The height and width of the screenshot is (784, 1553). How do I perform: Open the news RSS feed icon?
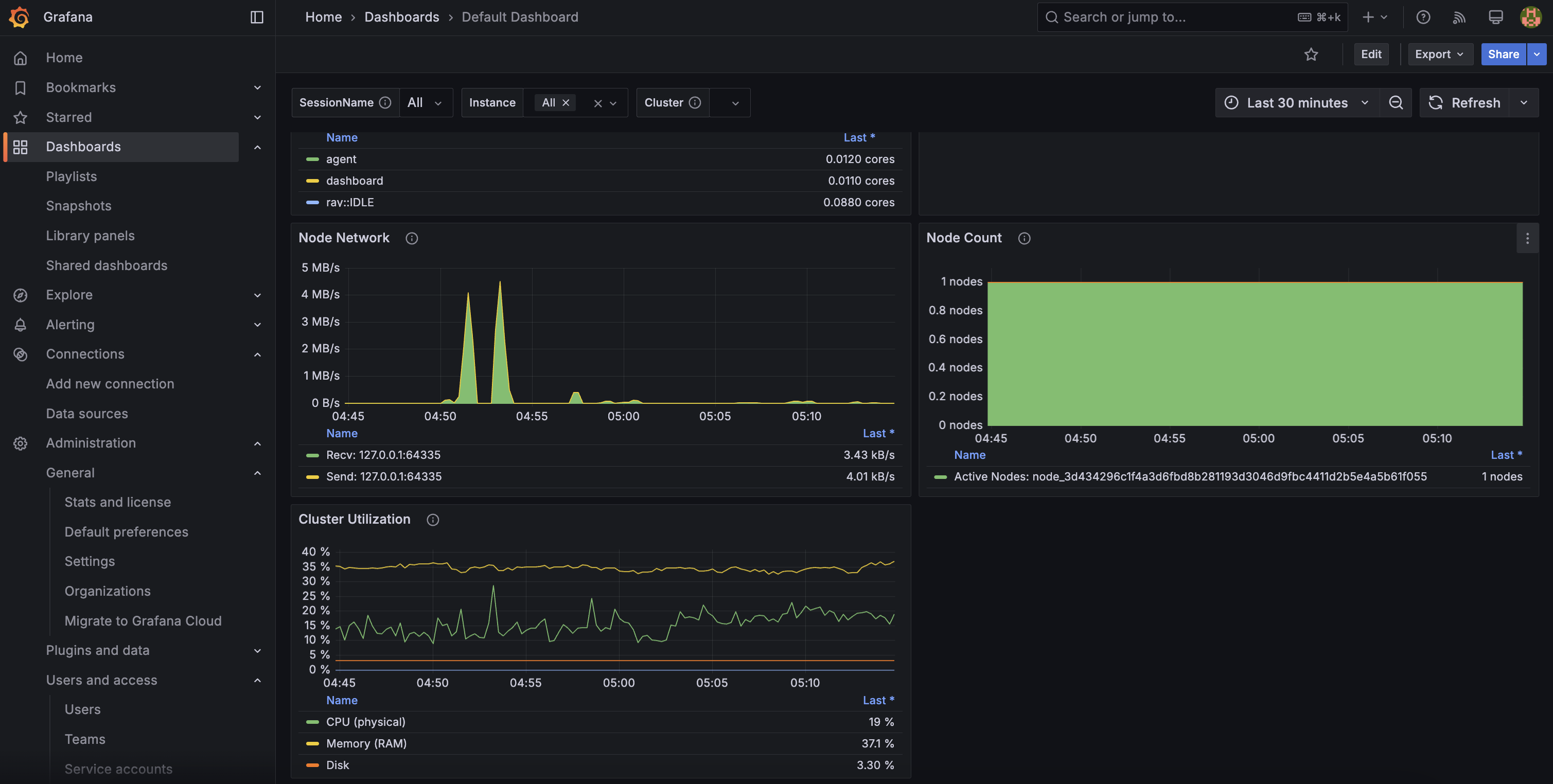coord(1459,17)
